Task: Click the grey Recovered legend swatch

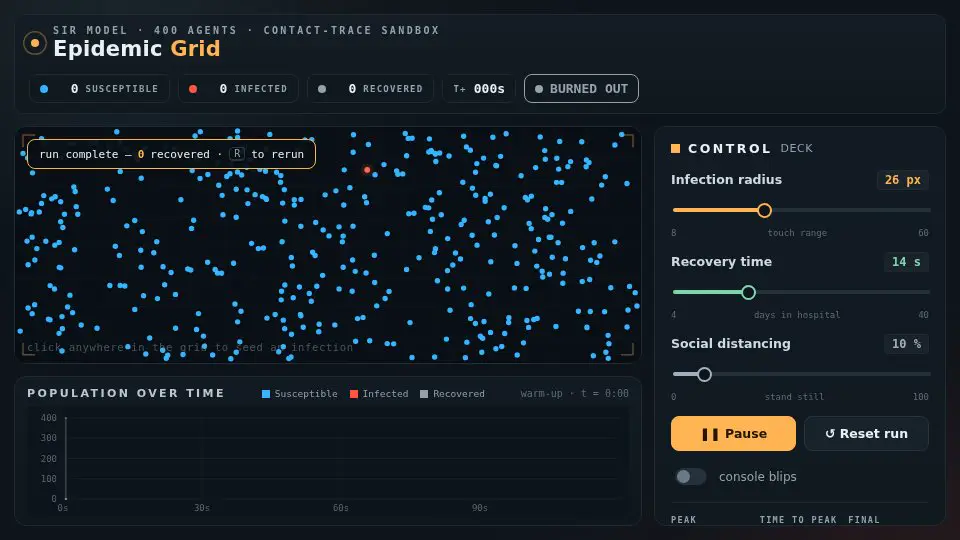Action: coord(424,394)
